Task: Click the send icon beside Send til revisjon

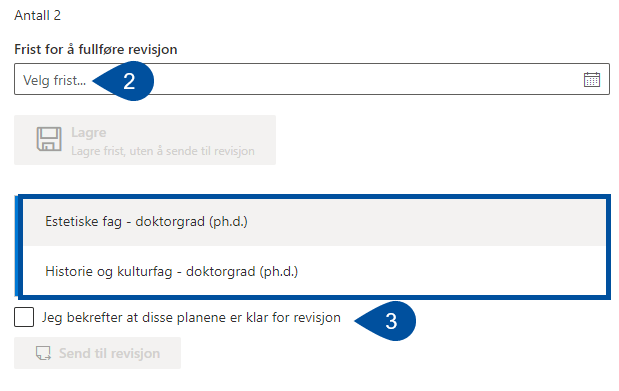Action: 43,353
